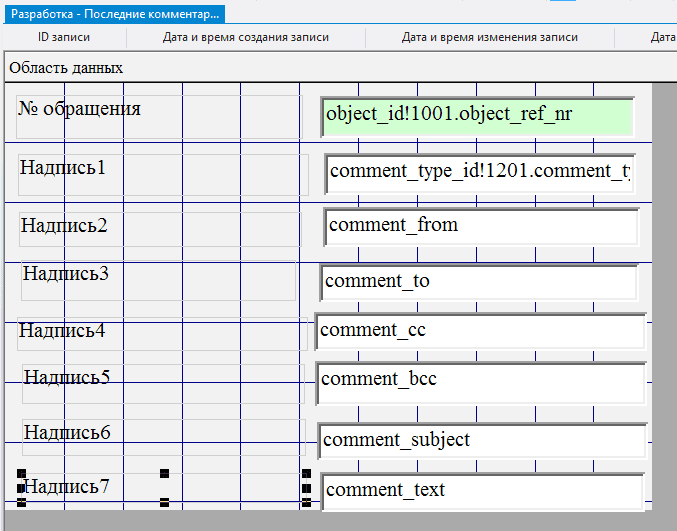Select the comment_cc field
Screen dimensions: 677x531
pyautogui.click(x=480, y=330)
